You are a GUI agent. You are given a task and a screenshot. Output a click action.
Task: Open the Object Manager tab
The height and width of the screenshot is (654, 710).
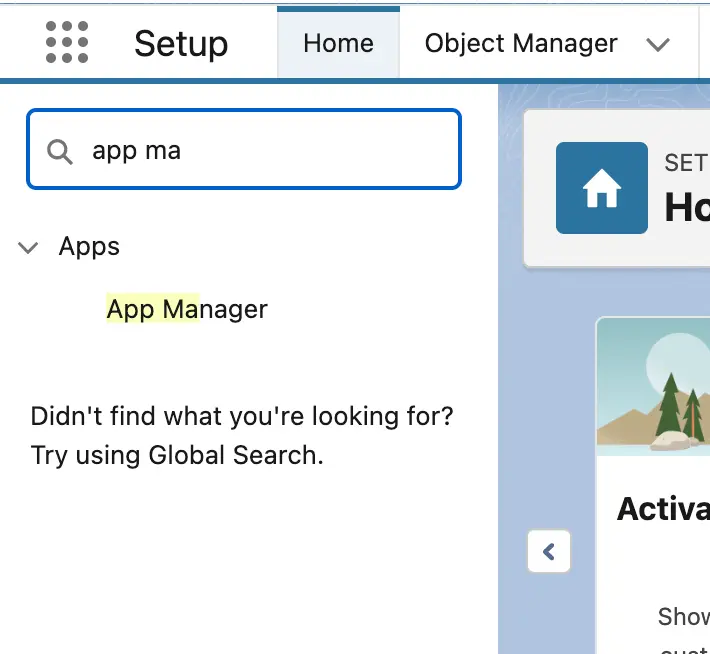tap(521, 44)
